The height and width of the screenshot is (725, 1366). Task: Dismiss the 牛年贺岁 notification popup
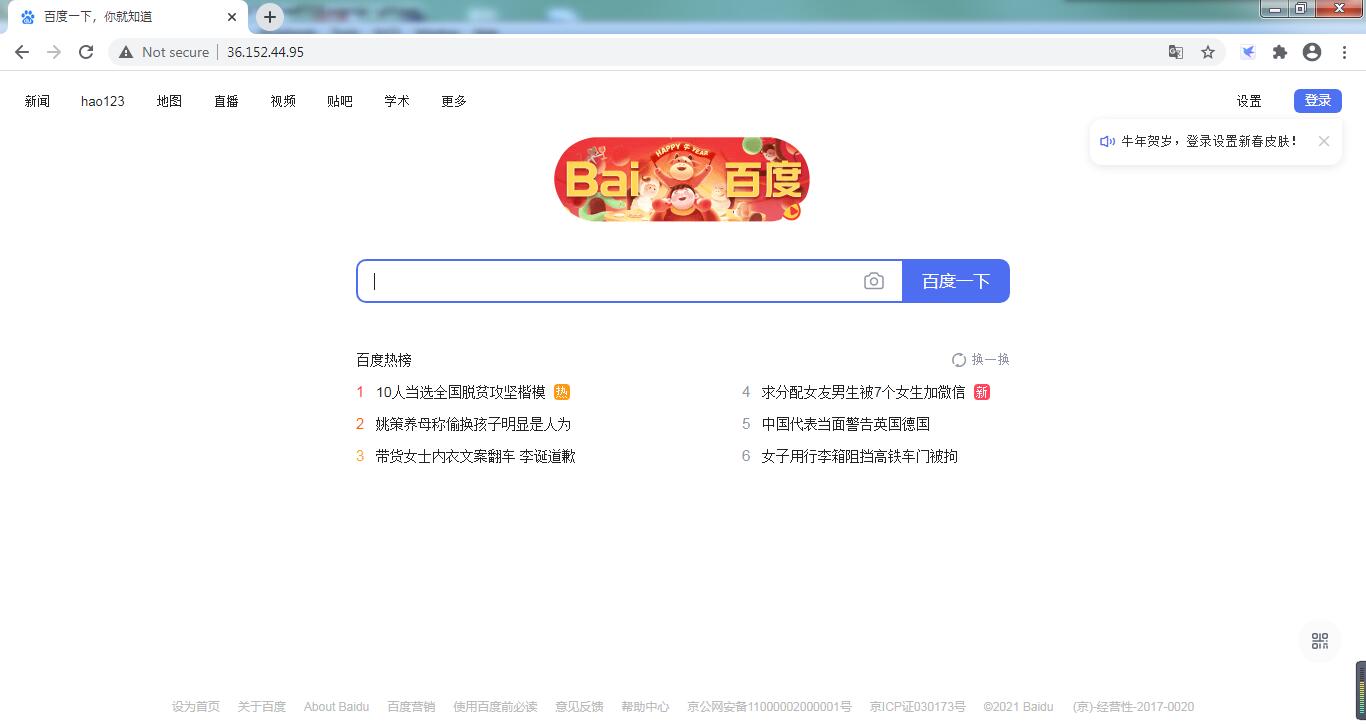click(1324, 141)
